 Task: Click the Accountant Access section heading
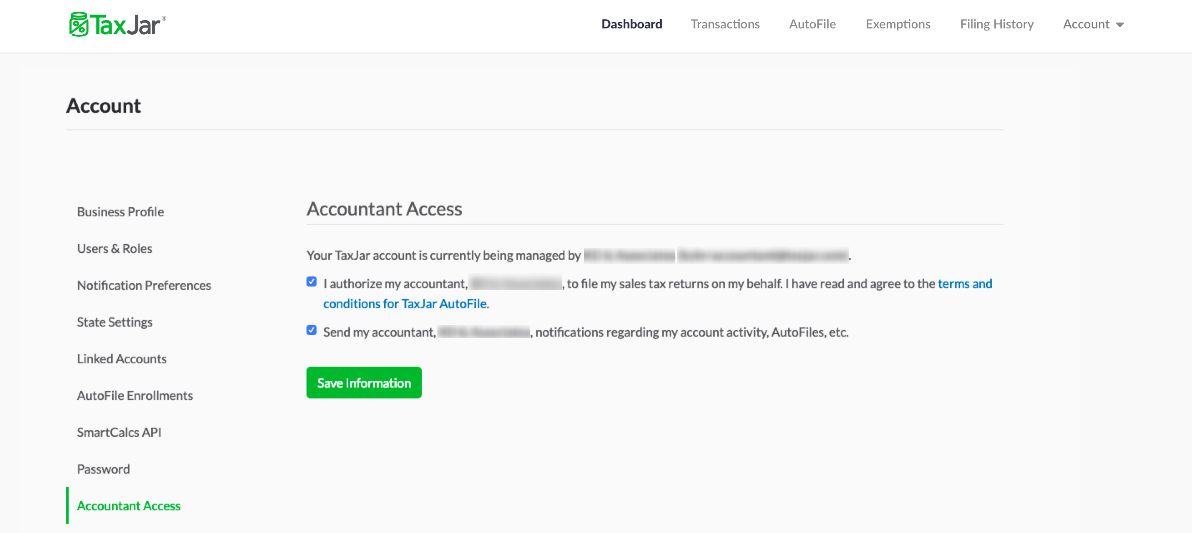pos(385,209)
